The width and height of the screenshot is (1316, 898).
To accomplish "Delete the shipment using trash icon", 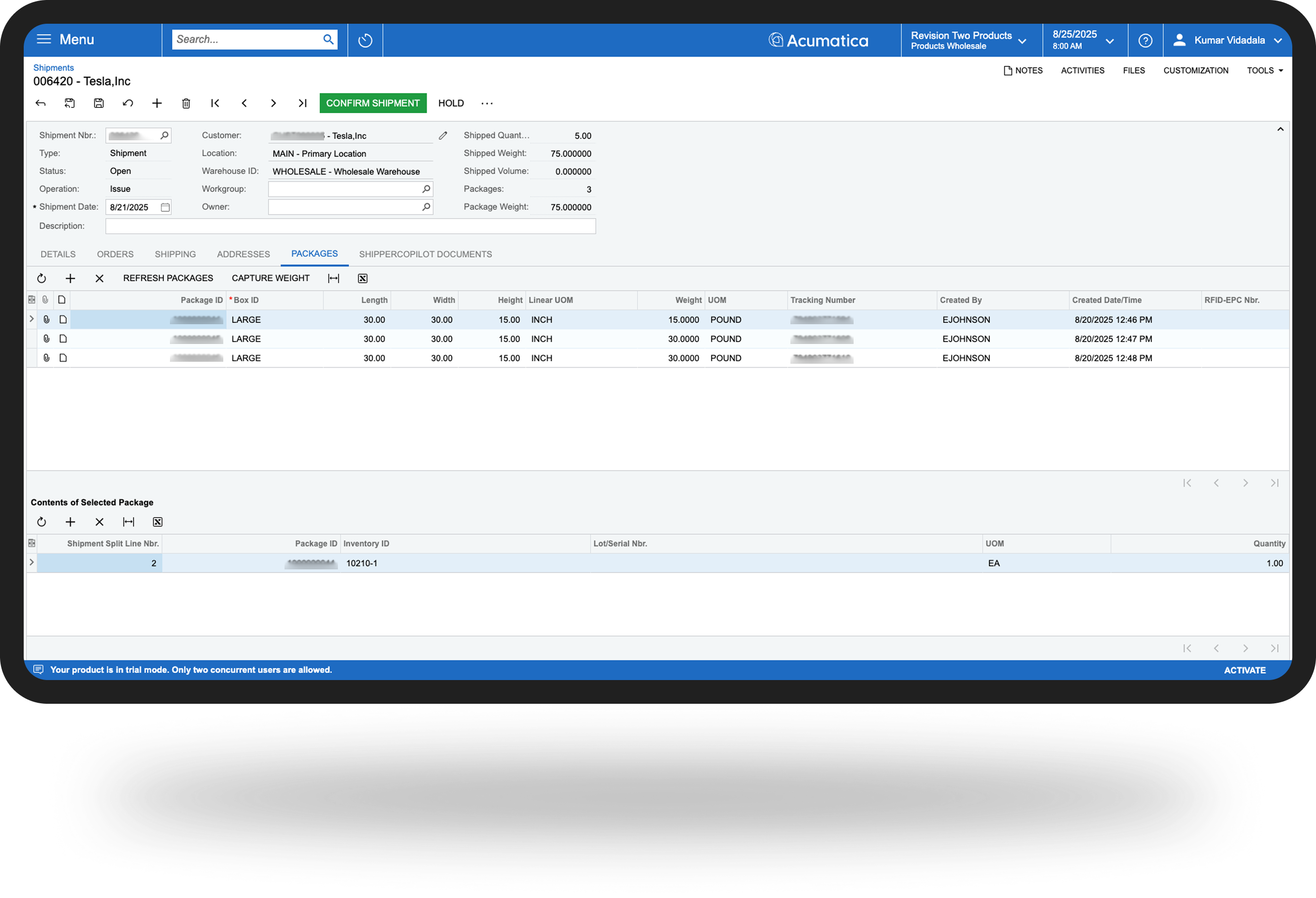I will 186,103.
